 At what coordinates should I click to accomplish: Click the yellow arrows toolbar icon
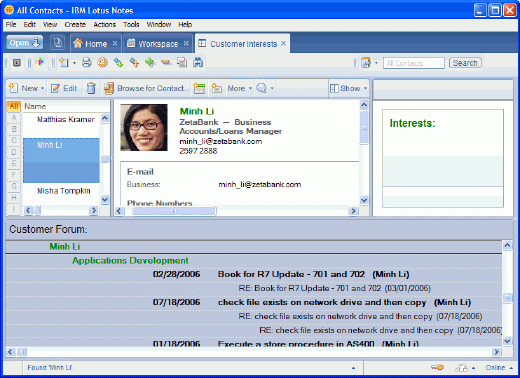tap(134, 62)
